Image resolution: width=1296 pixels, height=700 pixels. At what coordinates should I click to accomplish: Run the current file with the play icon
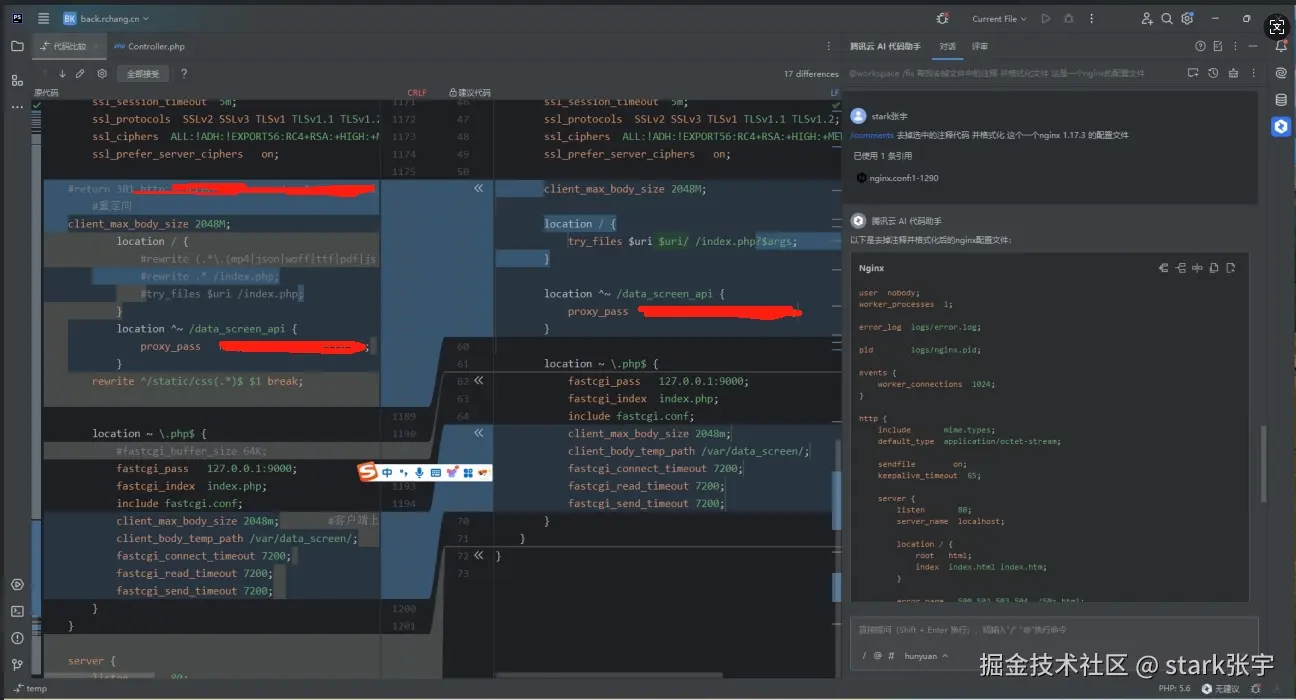(1046, 18)
